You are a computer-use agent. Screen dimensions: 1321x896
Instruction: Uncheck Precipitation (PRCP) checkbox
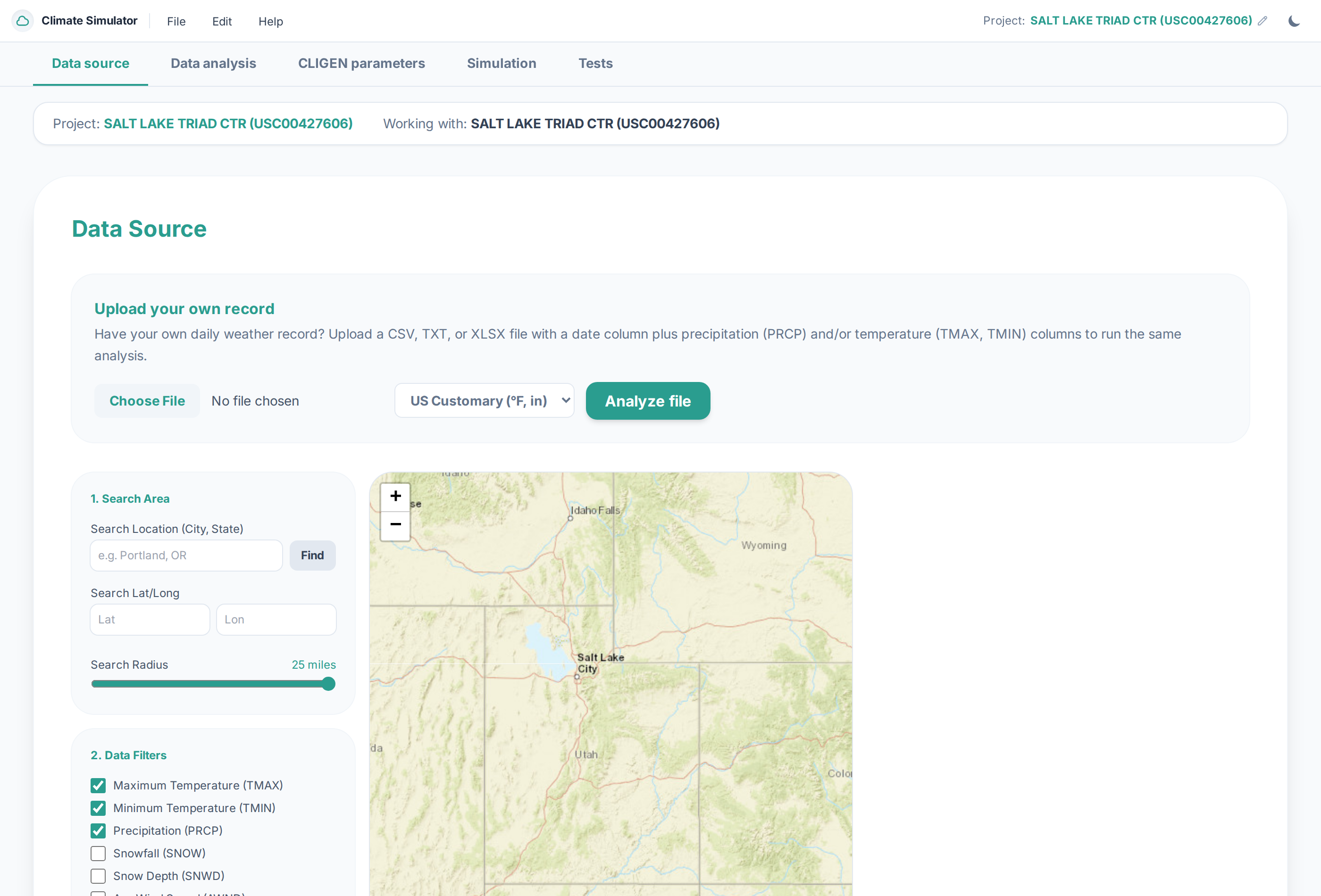click(98, 831)
